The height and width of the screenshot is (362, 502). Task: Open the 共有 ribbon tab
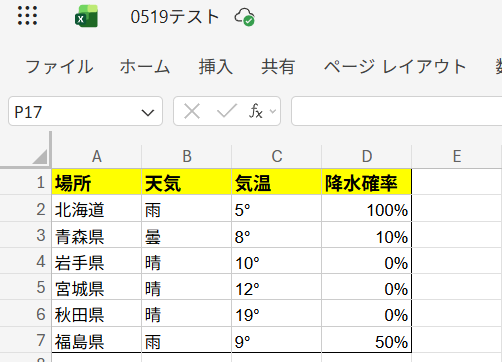point(278,66)
